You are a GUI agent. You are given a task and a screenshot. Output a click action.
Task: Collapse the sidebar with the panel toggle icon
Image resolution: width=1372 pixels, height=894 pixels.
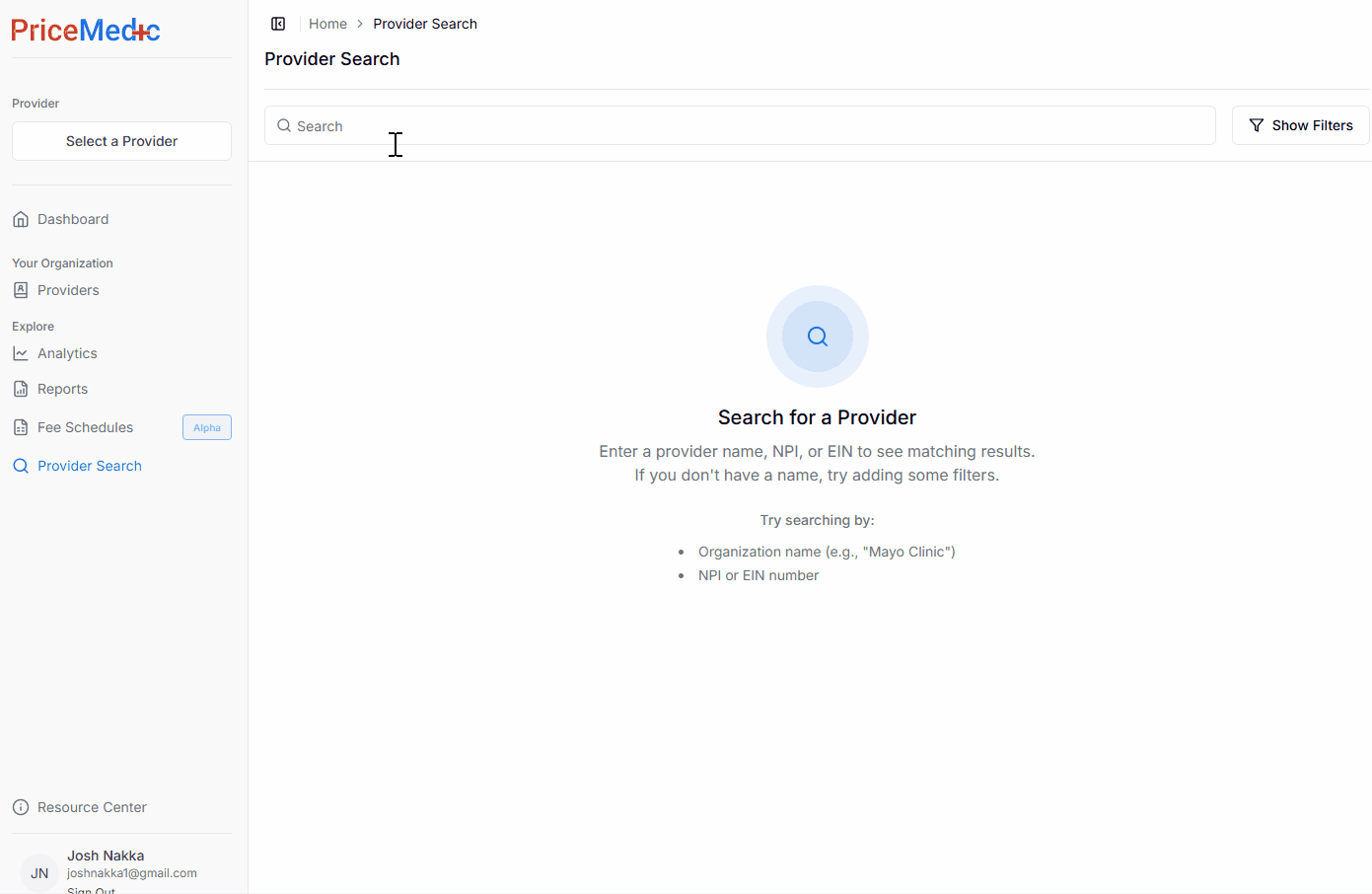[x=278, y=24]
